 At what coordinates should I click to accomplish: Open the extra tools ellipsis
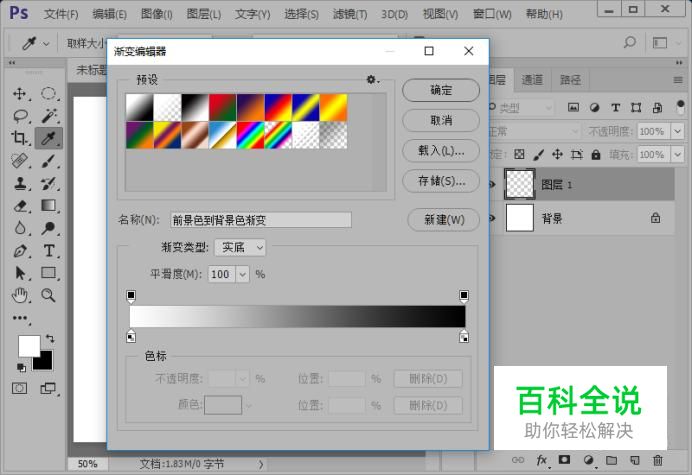pos(20,318)
